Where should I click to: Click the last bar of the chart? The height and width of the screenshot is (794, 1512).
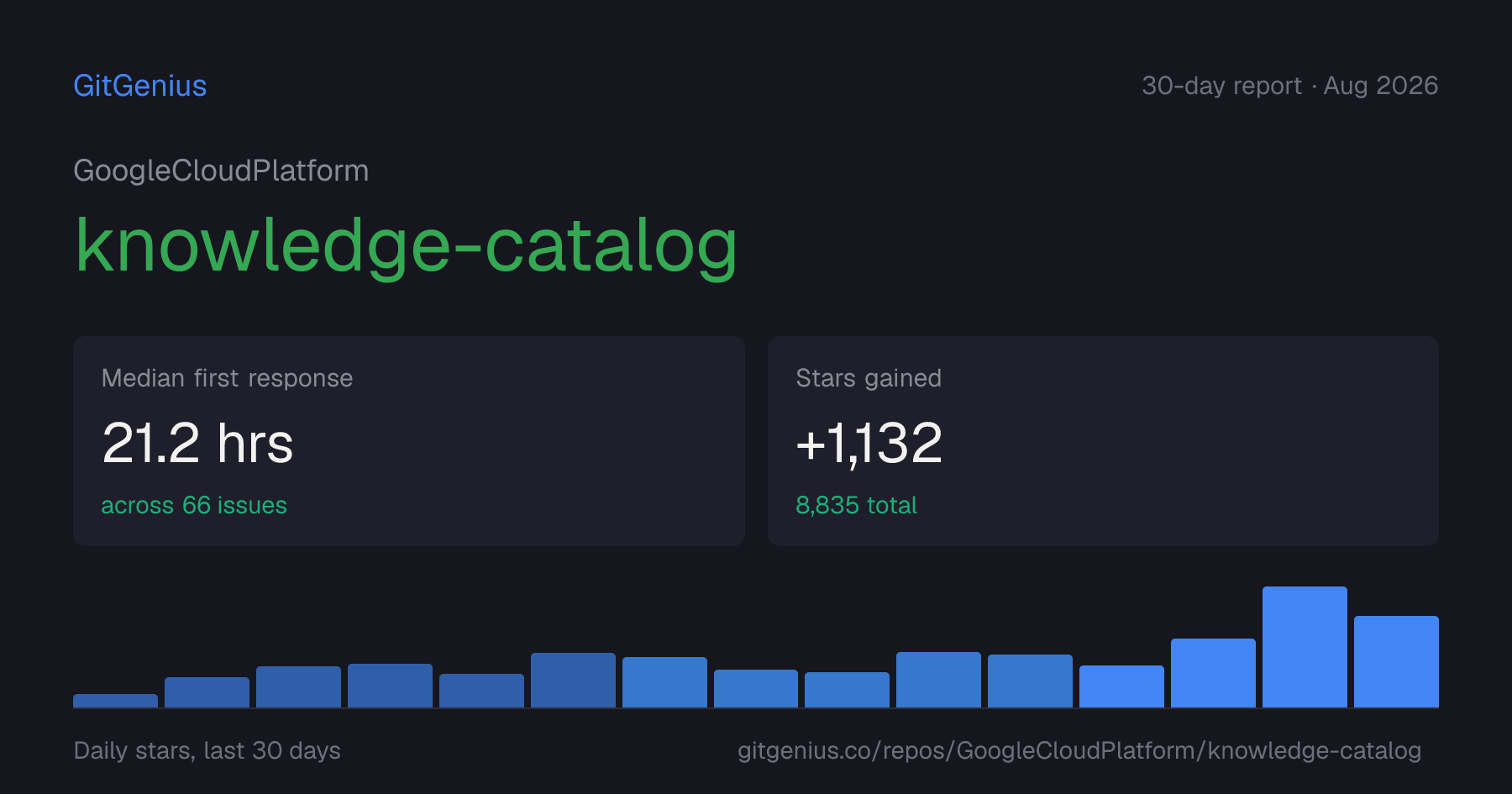pos(1396,661)
